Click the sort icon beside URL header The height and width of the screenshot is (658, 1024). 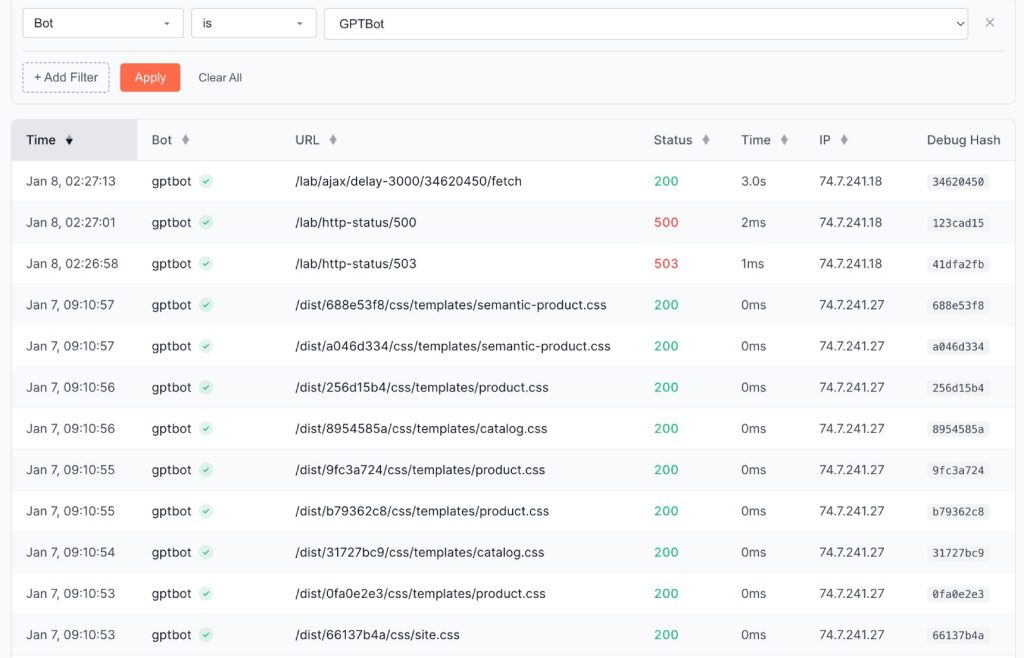click(x=333, y=140)
